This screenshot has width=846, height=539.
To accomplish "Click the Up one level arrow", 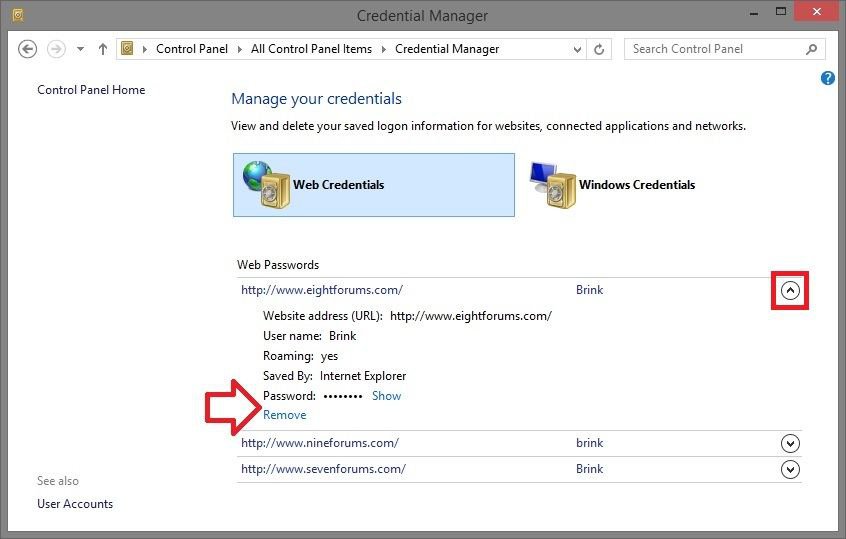I will pos(103,49).
